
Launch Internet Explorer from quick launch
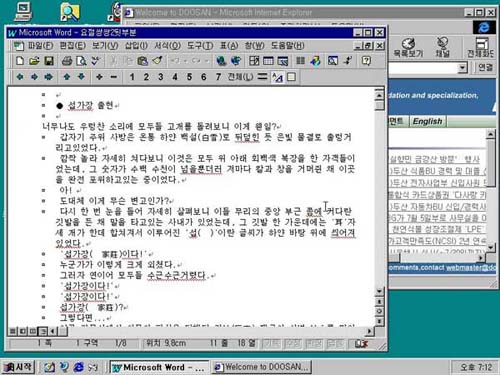point(79,367)
